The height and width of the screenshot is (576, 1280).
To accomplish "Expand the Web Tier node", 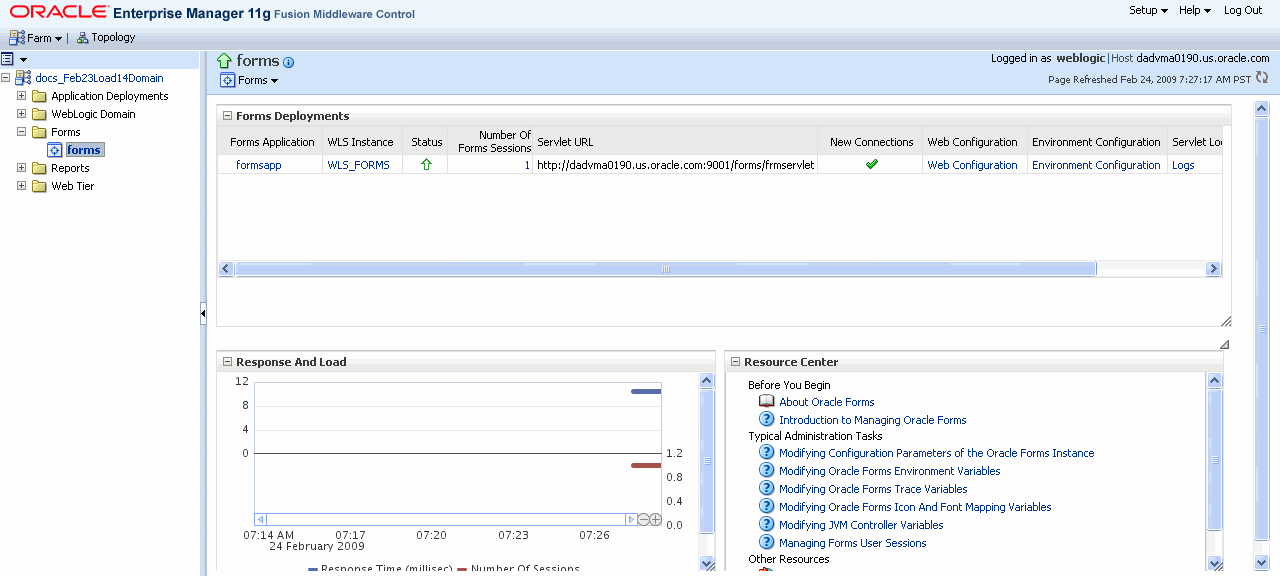I will (x=22, y=187).
